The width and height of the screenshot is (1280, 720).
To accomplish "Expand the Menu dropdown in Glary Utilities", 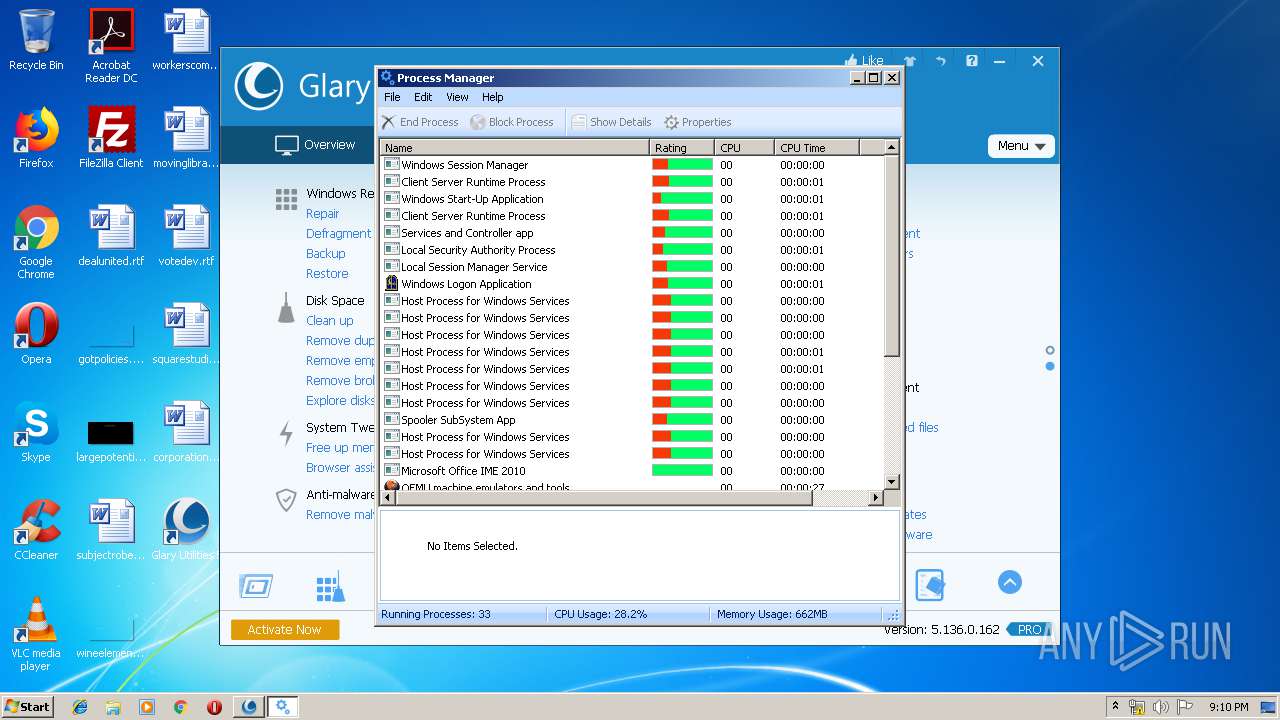I will pyautogui.click(x=1021, y=146).
